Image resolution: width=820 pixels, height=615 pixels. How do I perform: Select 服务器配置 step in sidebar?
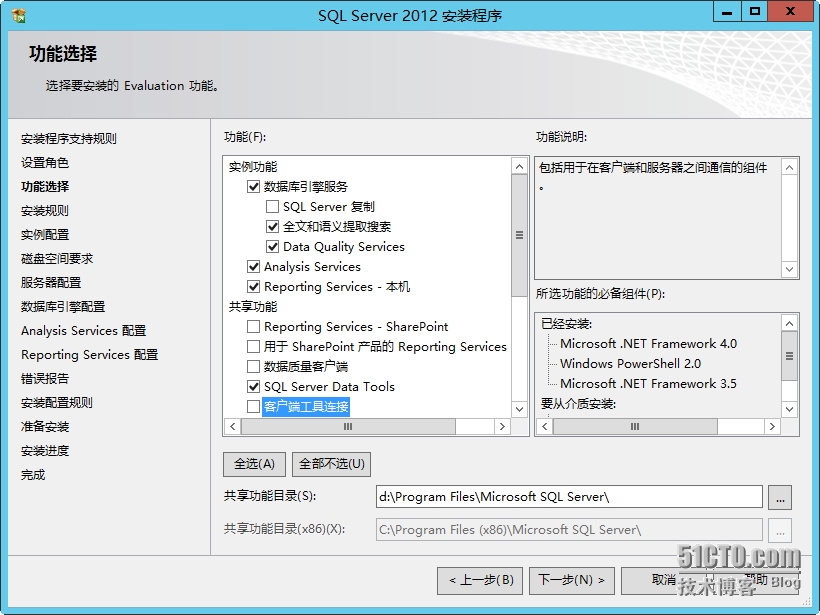point(51,282)
